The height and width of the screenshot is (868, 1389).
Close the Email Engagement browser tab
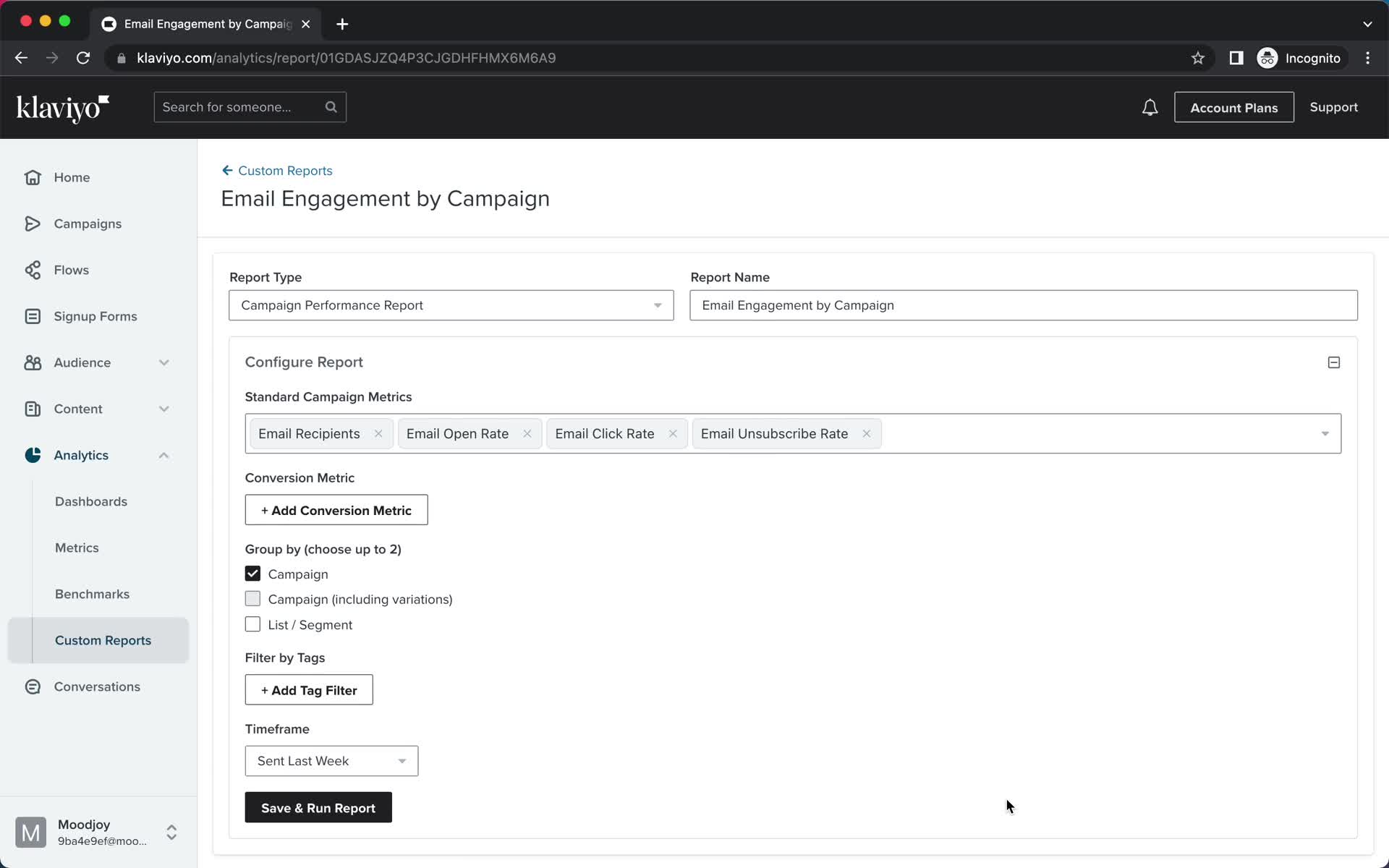(306, 24)
